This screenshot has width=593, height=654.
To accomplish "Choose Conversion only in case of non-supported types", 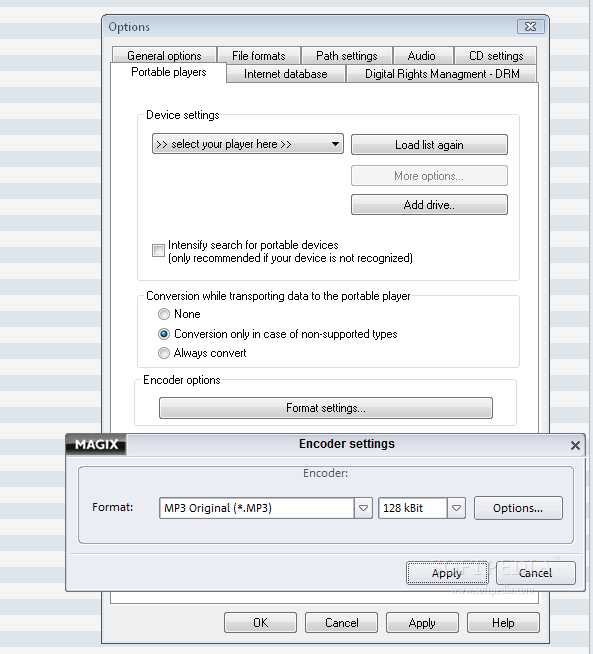I will (164, 334).
